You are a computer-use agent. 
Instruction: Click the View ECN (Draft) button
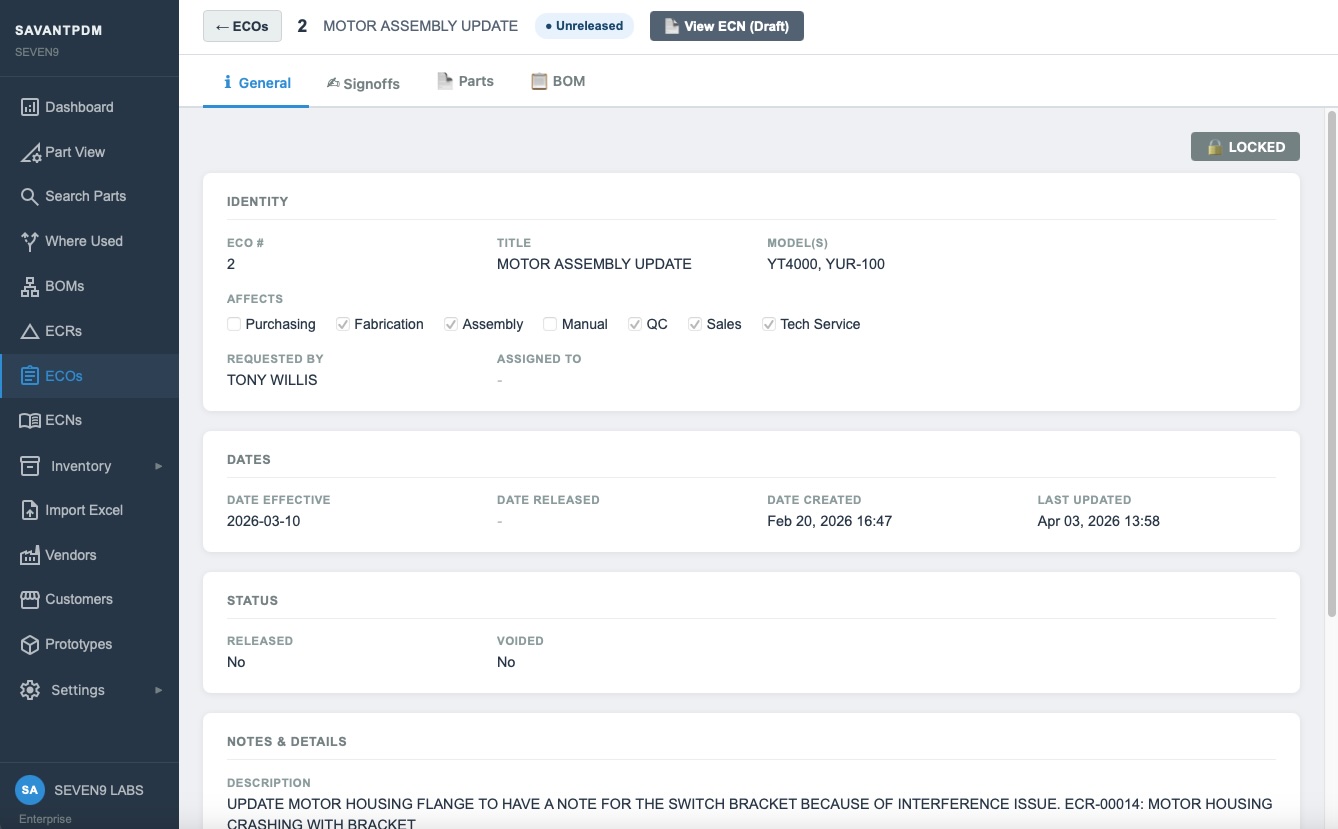point(726,26)
